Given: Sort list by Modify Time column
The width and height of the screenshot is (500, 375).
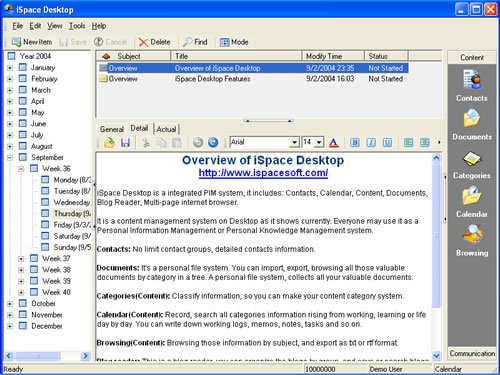Looking at the screenshot, I should pos(333,56).
